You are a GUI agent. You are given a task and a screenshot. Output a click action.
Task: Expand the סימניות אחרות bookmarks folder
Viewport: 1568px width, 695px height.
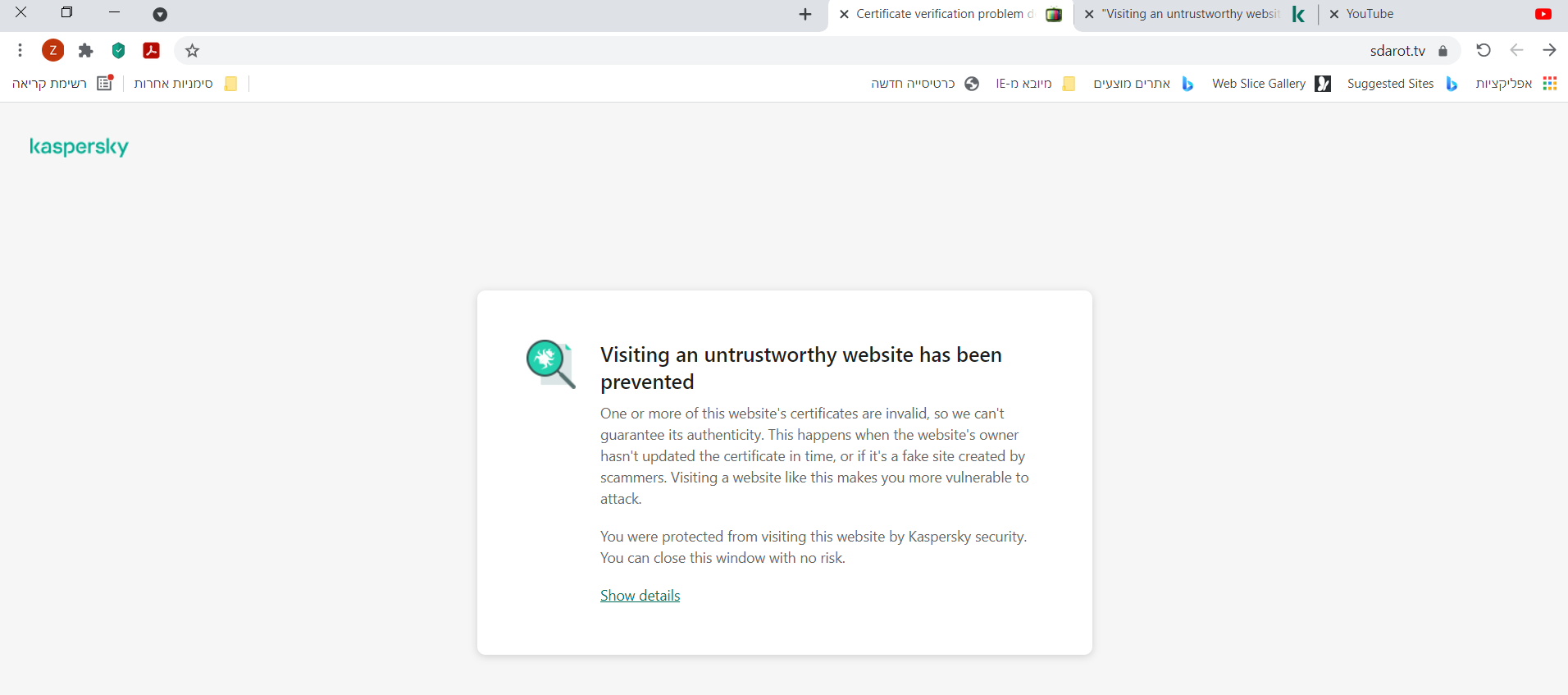pos(185,84)
